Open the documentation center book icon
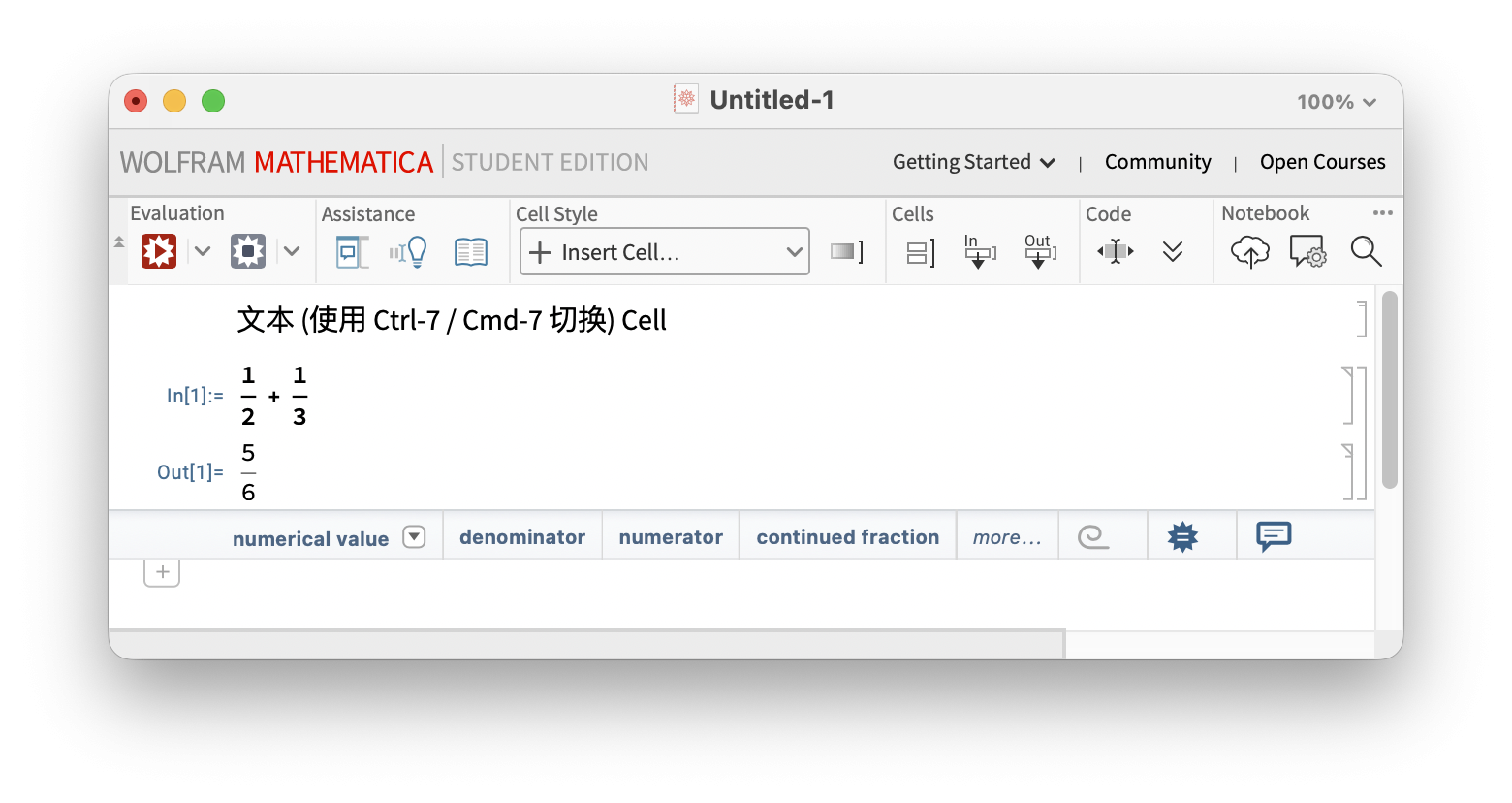 471,251
